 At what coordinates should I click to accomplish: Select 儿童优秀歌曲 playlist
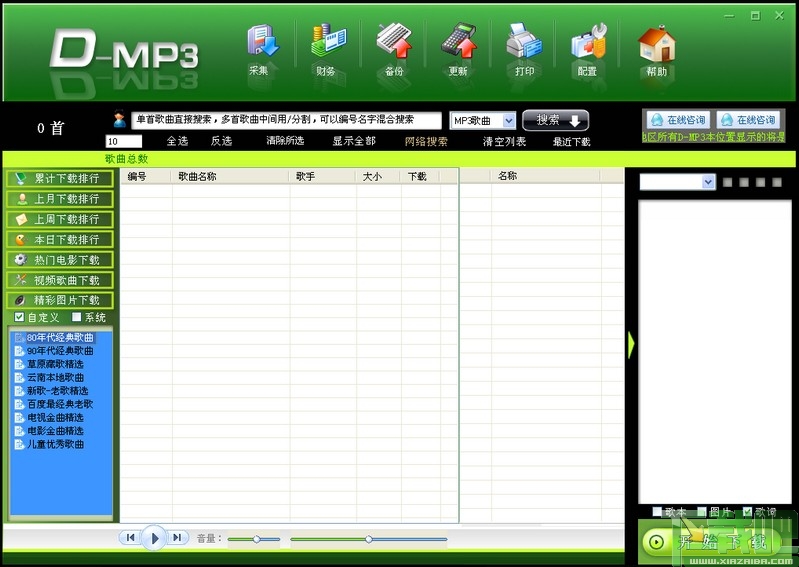click(55, 444)
